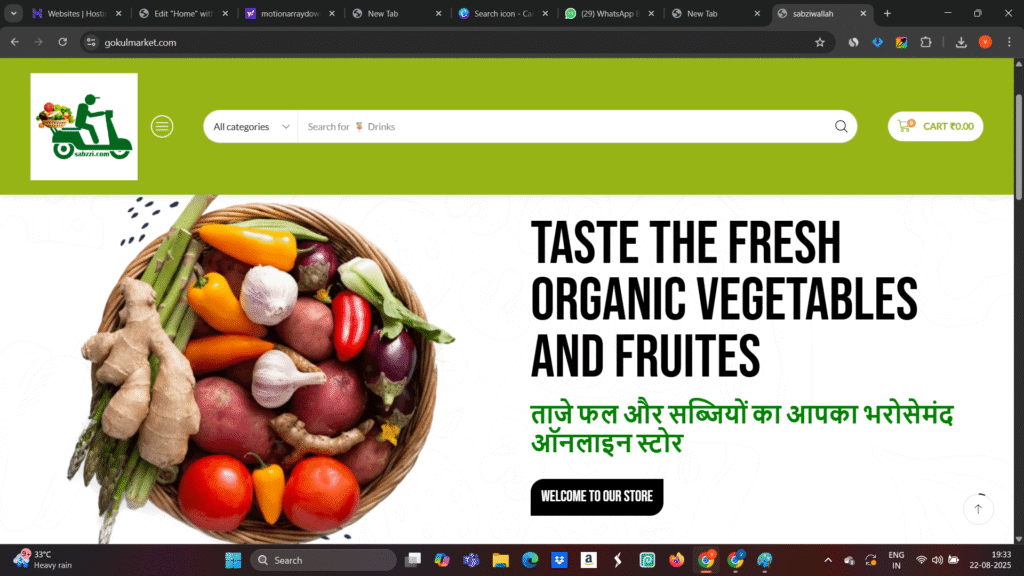Open the CART ₹0.00 button
Image resolution: width=1024 pixels, height=576 pixels.
point(935,126)
